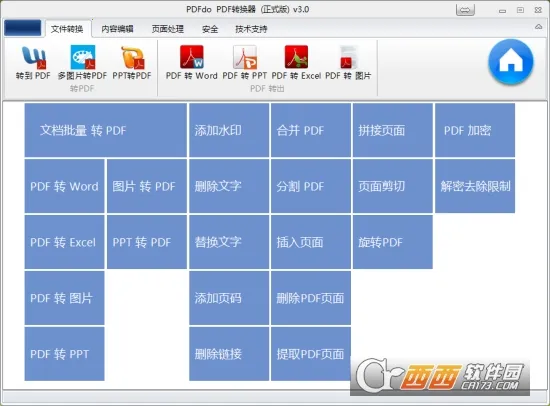This screenshot has height=406, width=550.
Task: Open the PDF 转 图片 ribbon tool
Action: (348, 63)
